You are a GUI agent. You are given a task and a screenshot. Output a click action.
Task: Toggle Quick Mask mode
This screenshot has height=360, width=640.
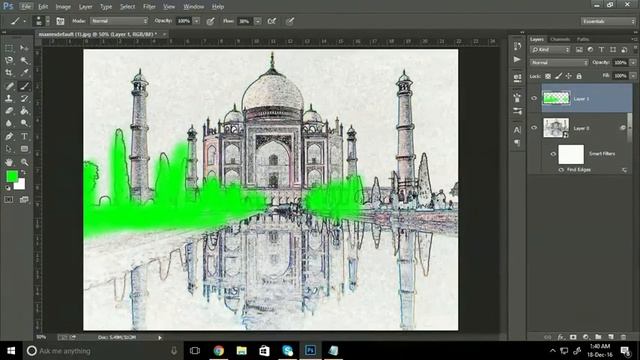(9, 200)
